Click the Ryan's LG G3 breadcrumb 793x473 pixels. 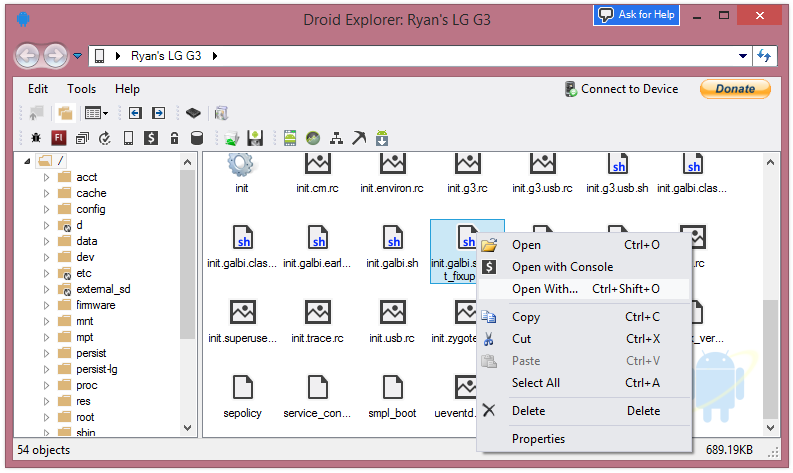[x=166, y=56]
